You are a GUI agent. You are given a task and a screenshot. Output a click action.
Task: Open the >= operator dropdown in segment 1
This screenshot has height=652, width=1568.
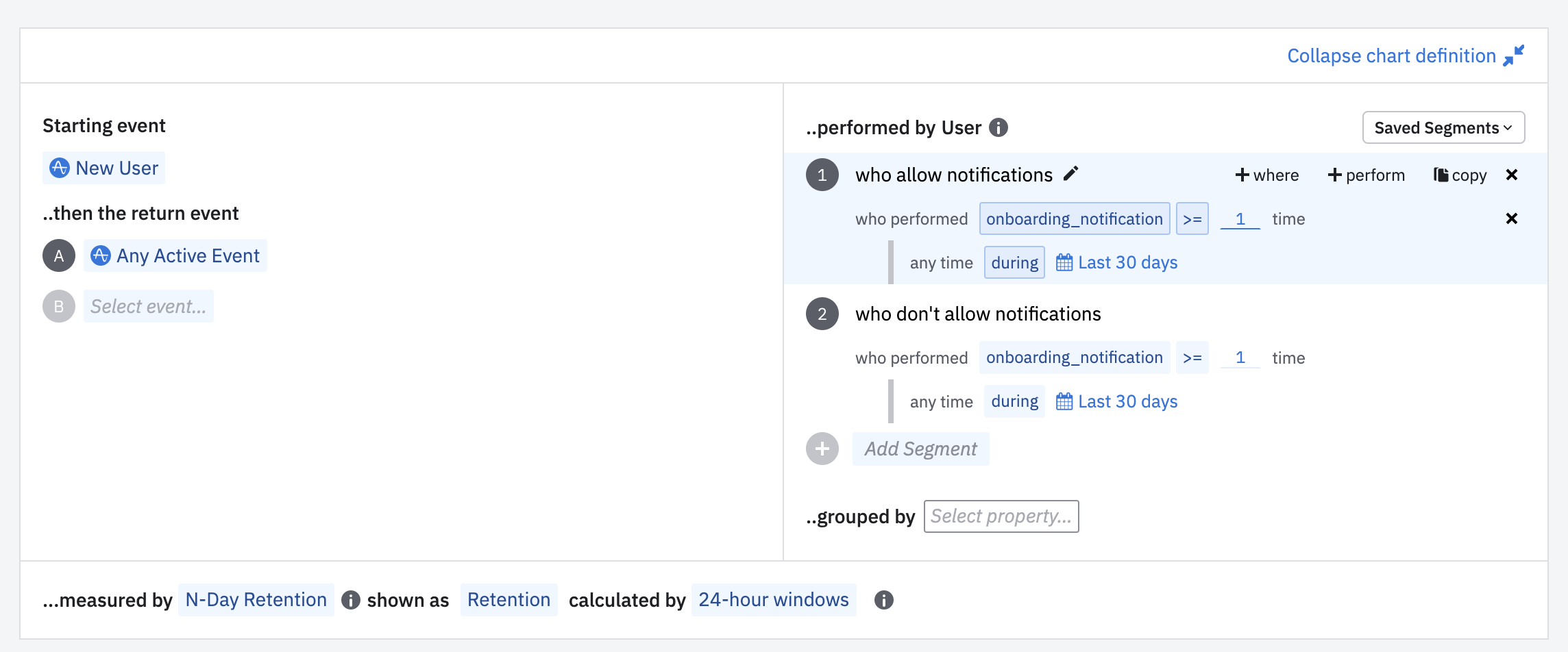coord(1192,219)
